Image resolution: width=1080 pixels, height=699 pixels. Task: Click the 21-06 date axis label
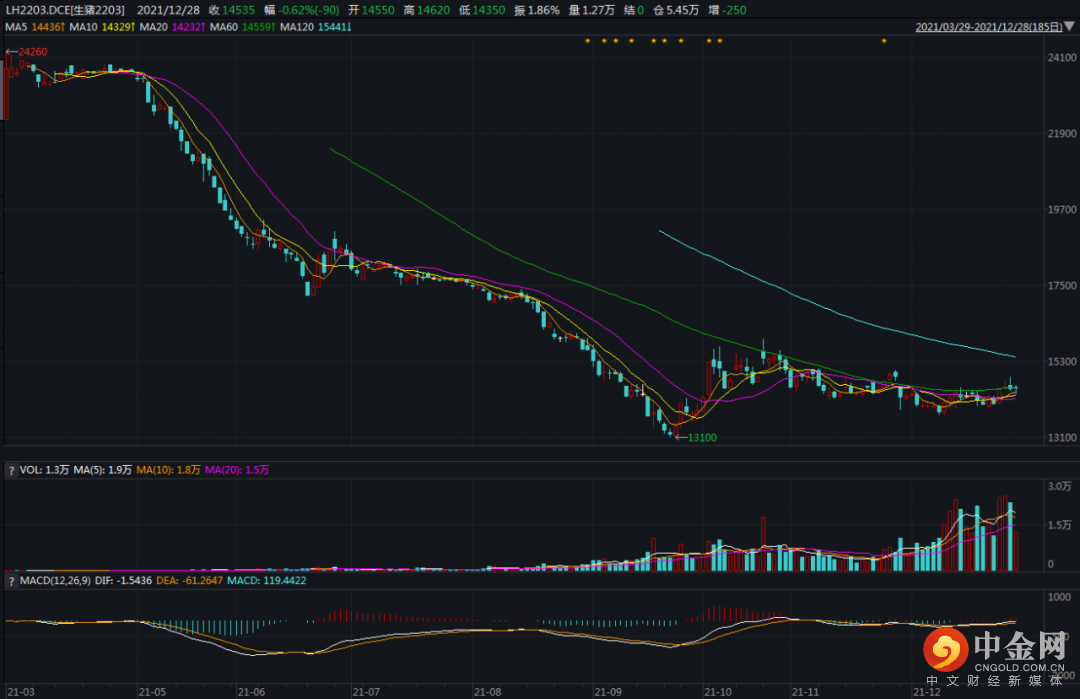pyautogui.click(x=252, y=690)
